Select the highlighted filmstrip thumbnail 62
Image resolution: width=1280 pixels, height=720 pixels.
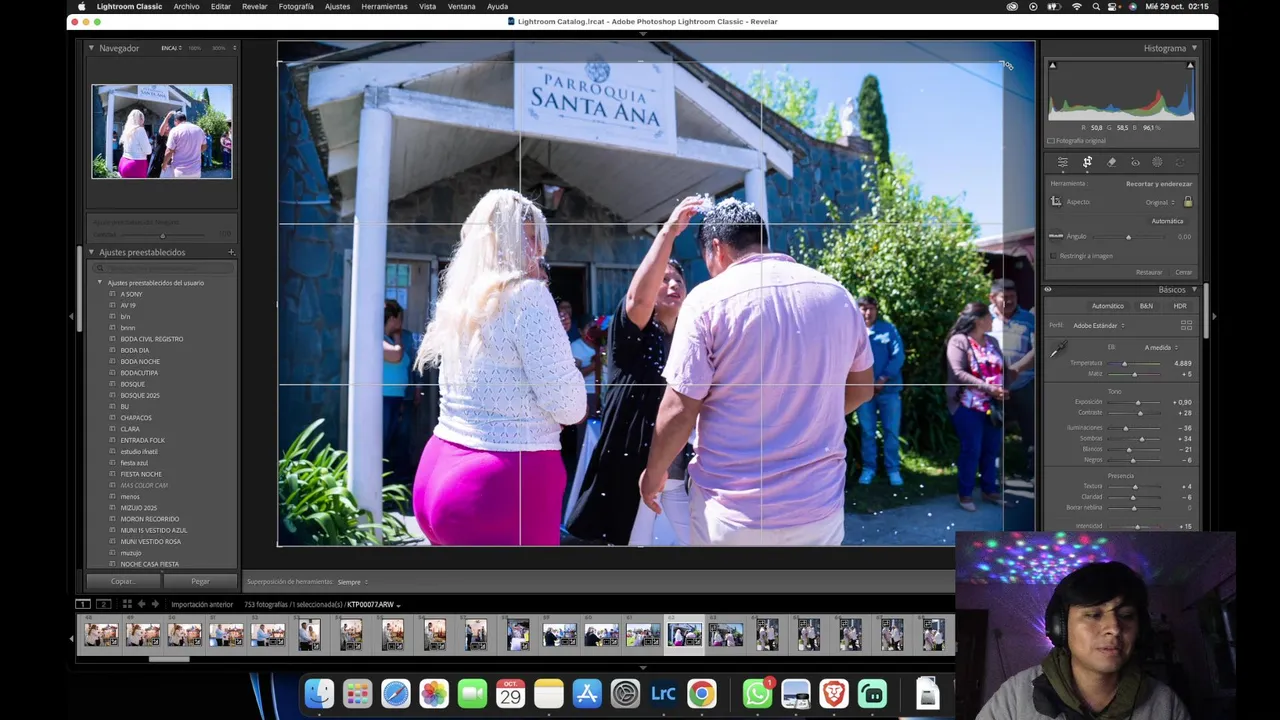pyautogui.click(x=685, y=635)
